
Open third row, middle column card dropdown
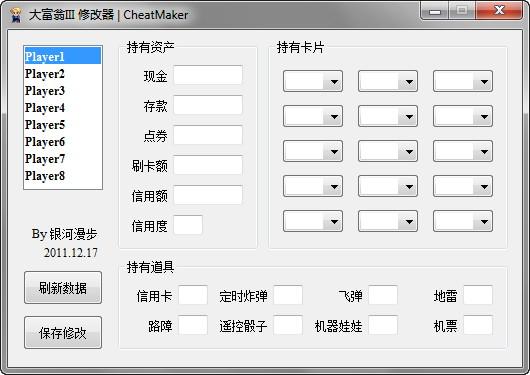[x=388, y=151]
